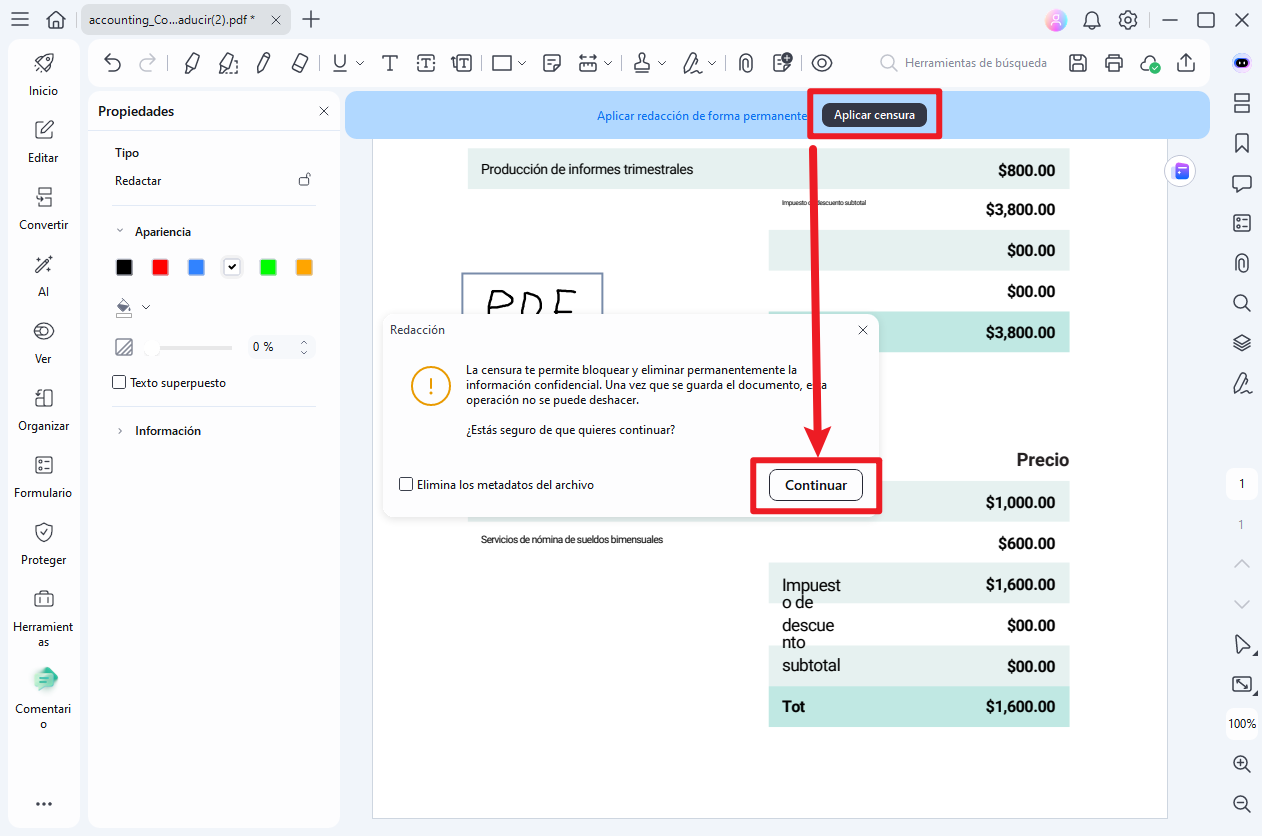Select the Highlighter tool

(x=191, y=62)
